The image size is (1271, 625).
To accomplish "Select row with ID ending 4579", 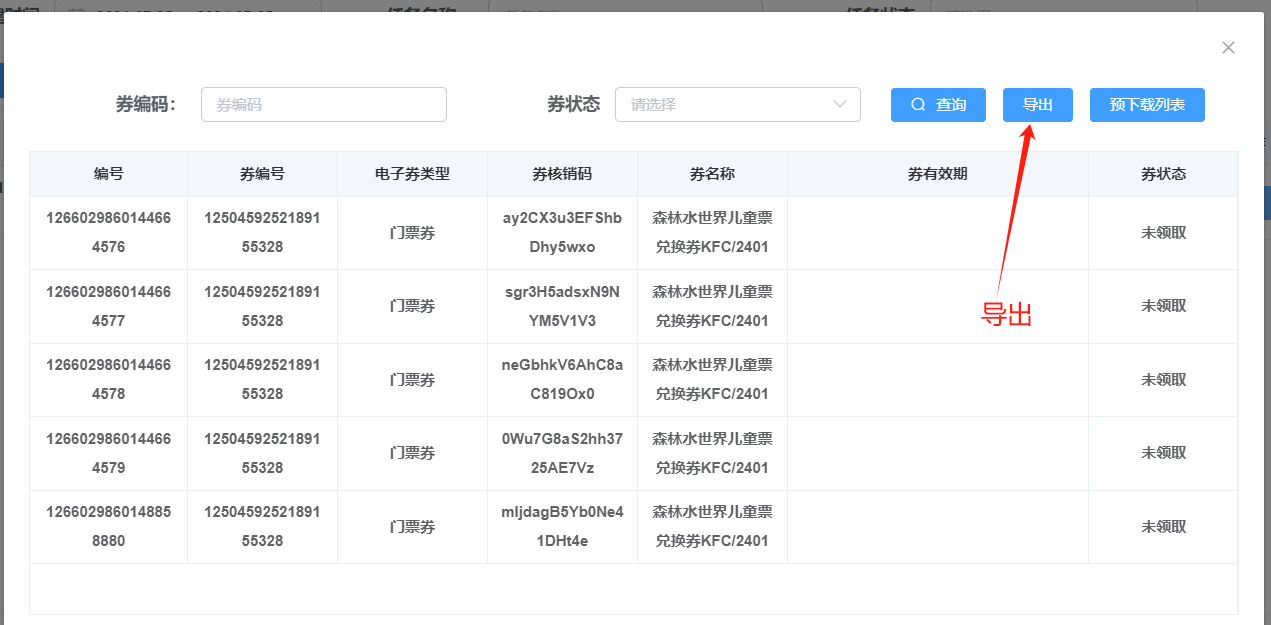I will point(108,453).
